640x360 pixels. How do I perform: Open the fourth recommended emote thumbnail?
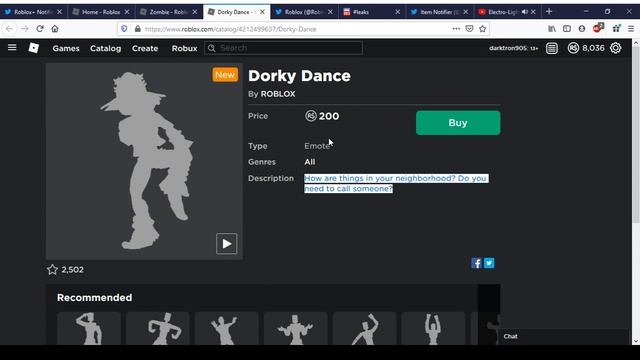point(296,329)
